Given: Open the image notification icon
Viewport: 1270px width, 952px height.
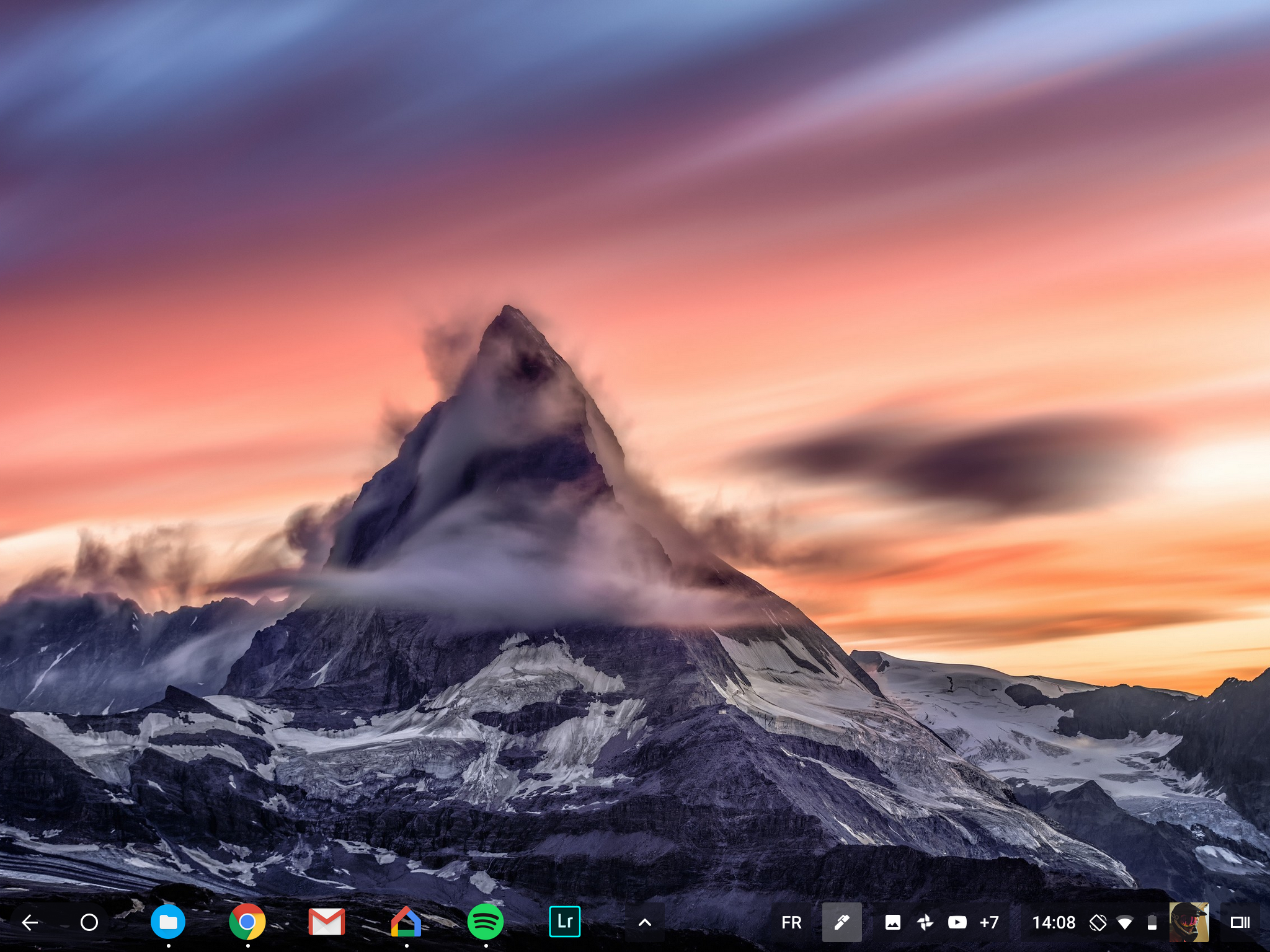Looking at the screenshot, I should pyautogui.click(x=893, y=922).
